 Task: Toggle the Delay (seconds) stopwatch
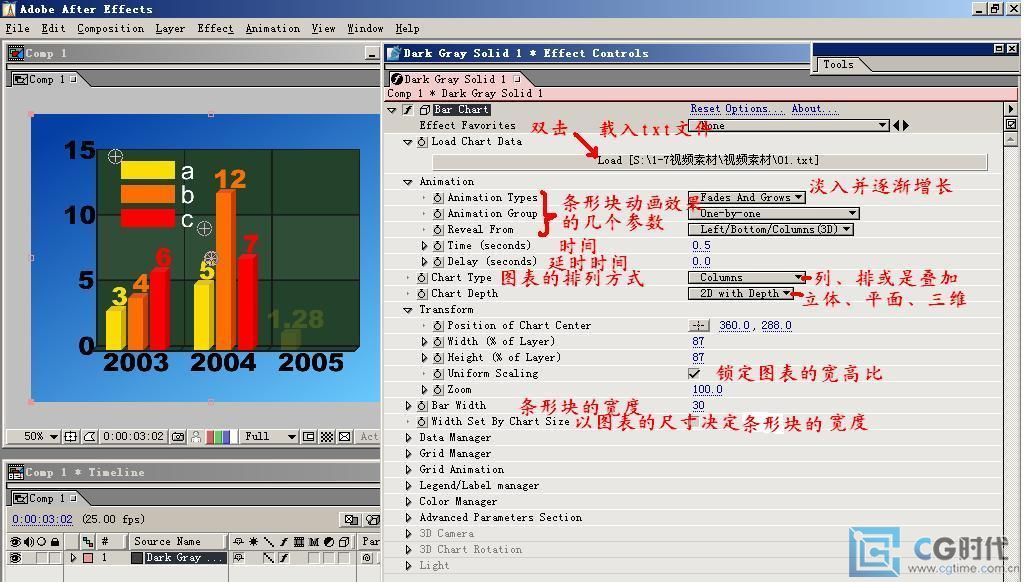[x=438, y=262]
